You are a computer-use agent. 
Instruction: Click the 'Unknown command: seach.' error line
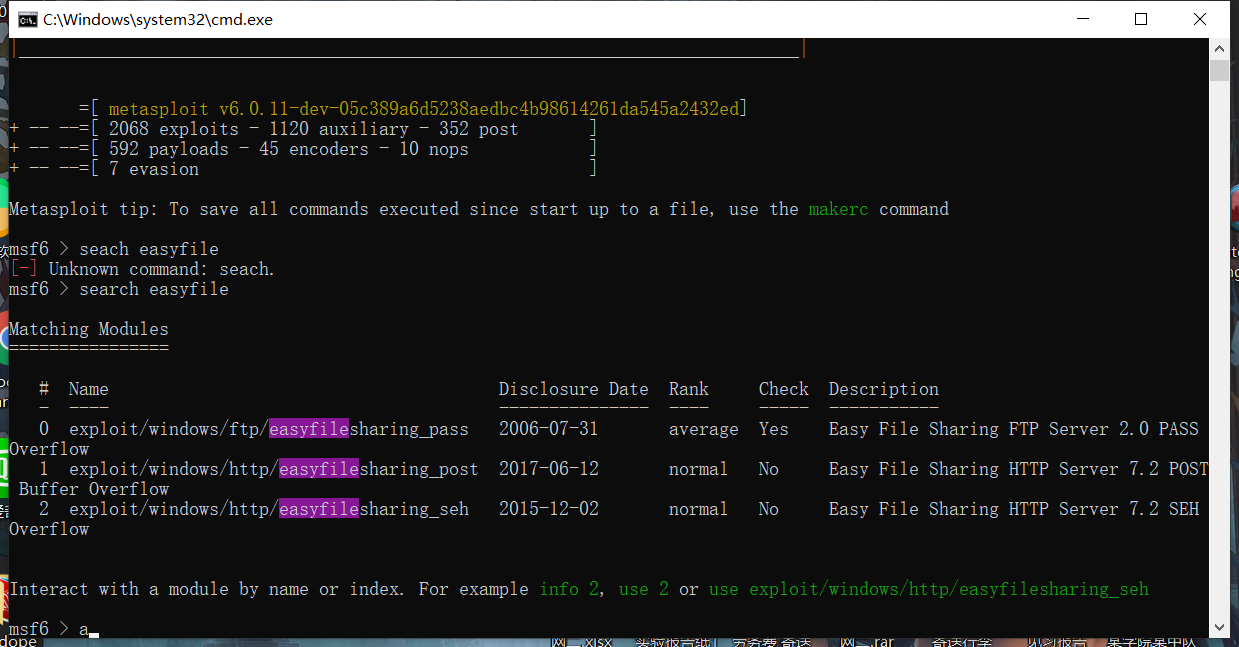(142, 269)
